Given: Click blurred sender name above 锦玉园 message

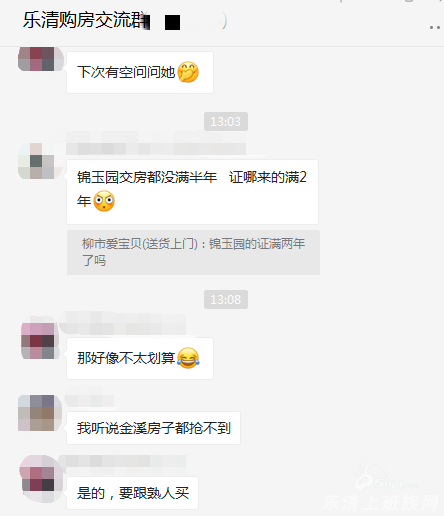Looking at the screenshot, I should tap(156, 144).
